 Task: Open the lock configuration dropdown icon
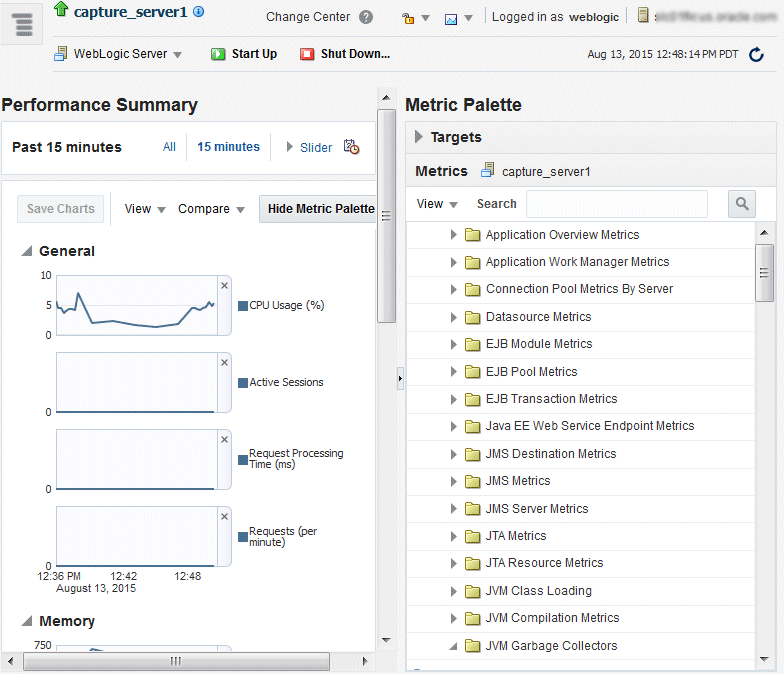416,18
